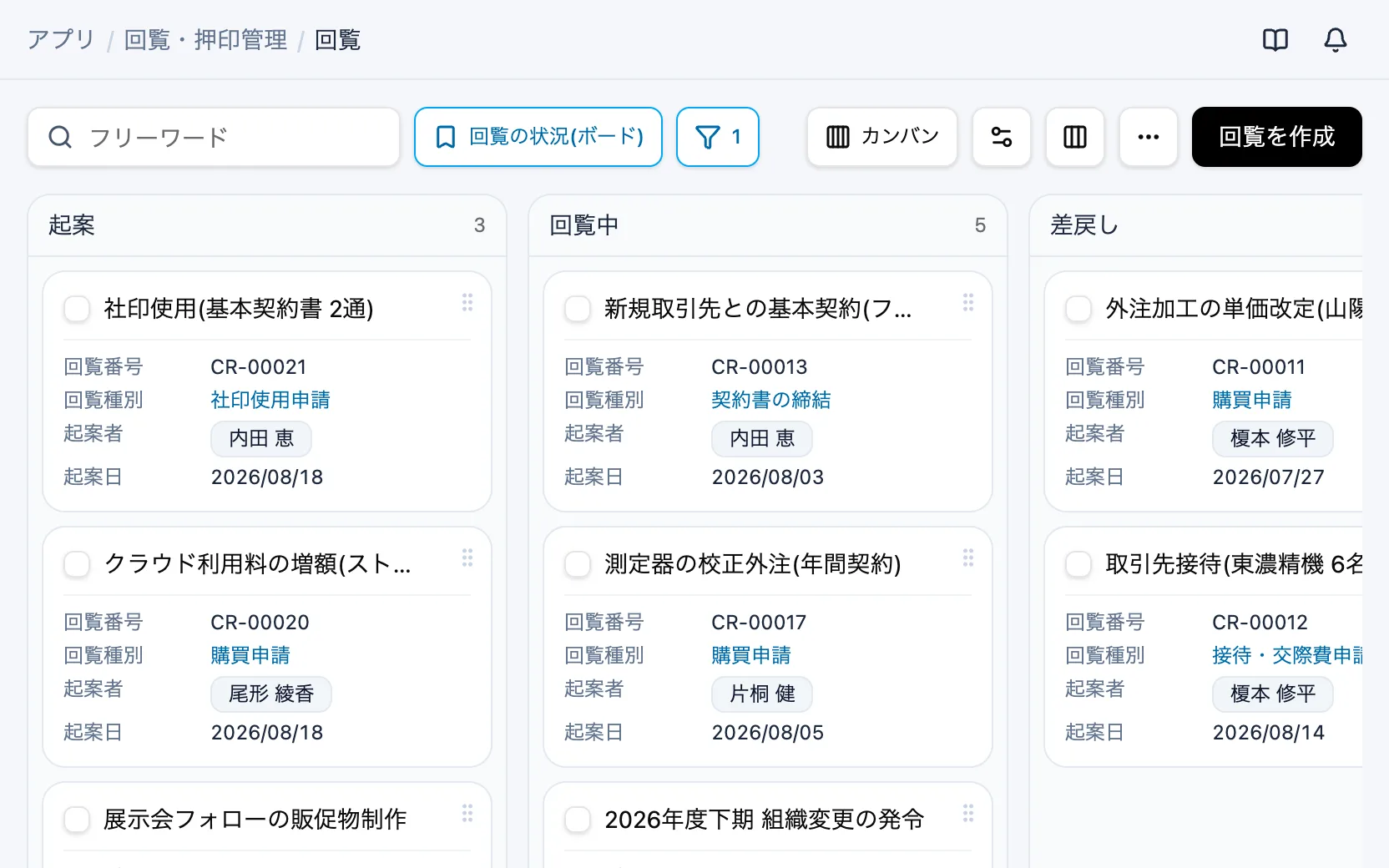The image size is (1389, 868).
Task: Select checkbox of 外注加工の単価改定 card
Action: 1078,309
